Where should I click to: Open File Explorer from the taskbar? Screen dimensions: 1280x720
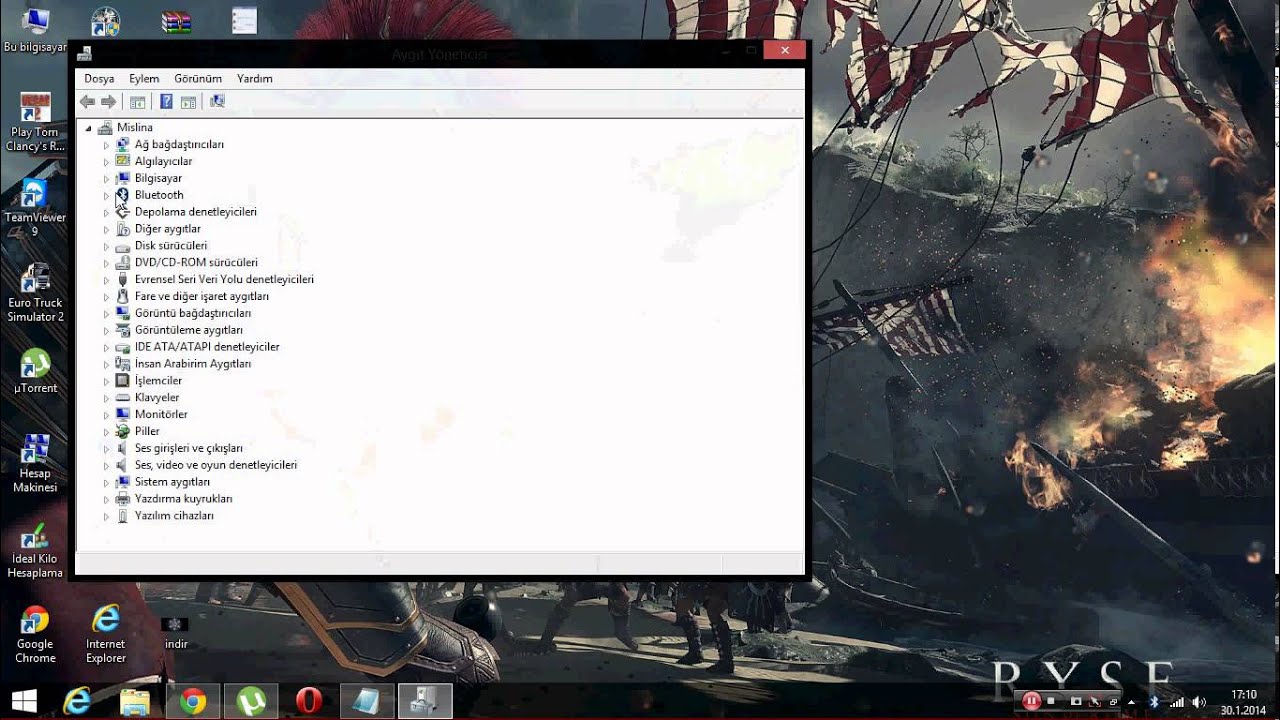(135, 701)
